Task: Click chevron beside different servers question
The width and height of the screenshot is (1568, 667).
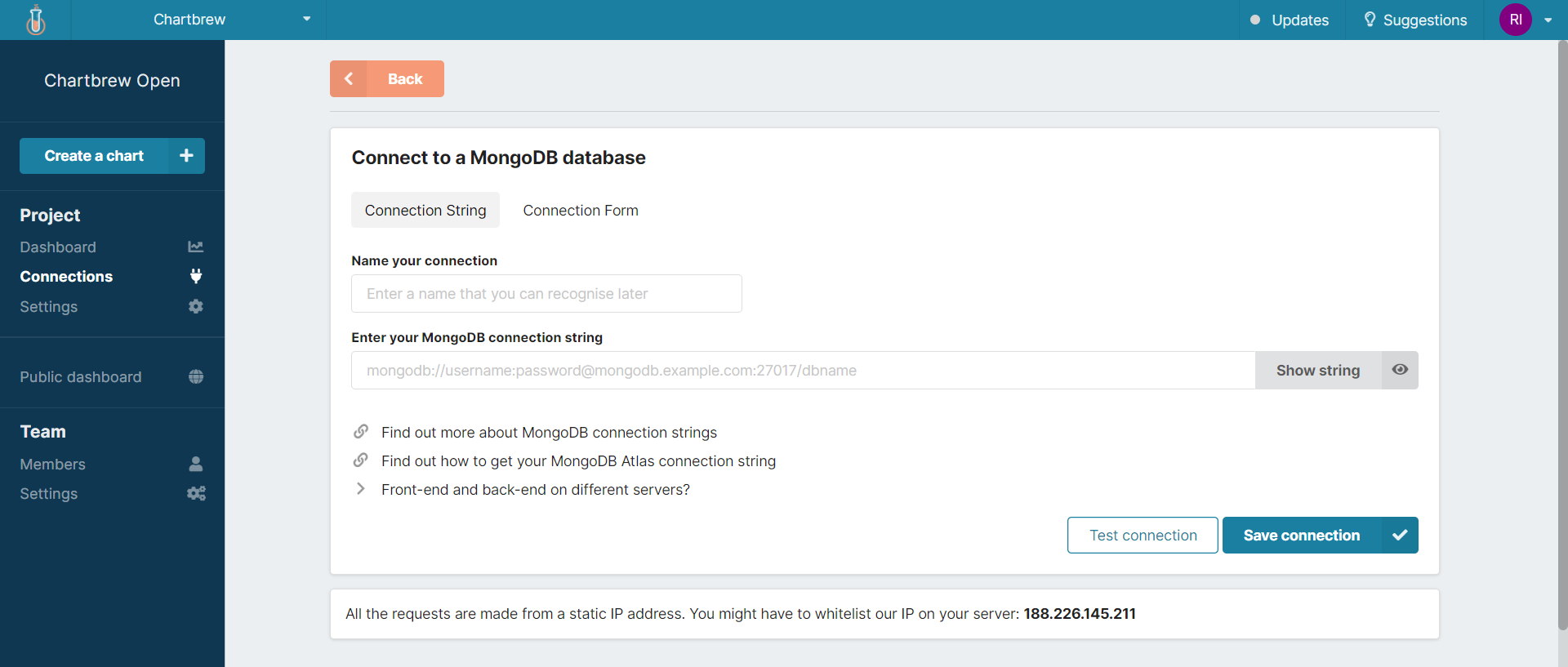Action: coord(360,488)
